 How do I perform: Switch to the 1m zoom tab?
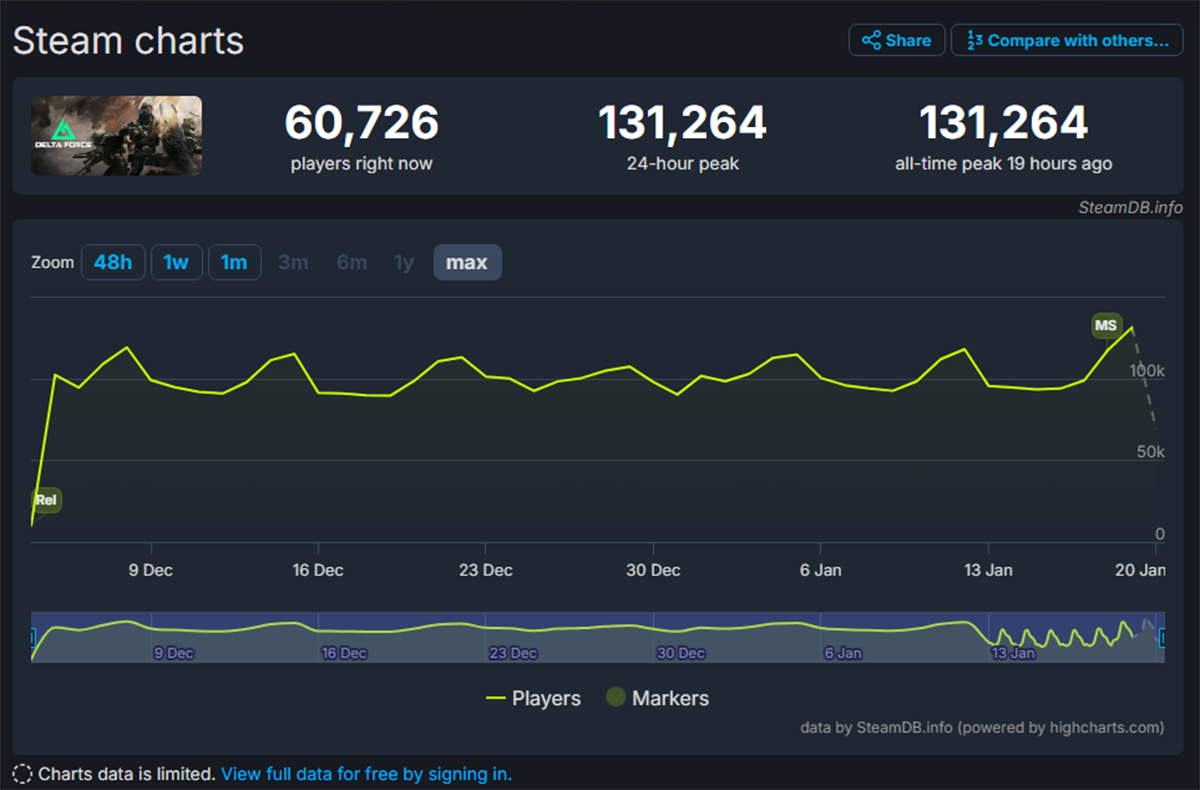pyautogui.click(x=234, y=262)
